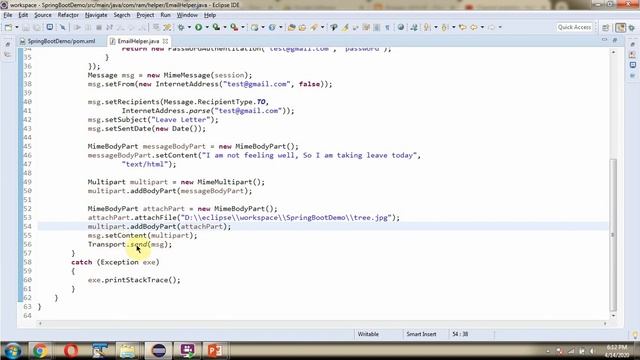This screenshot has width=640, height=360.
Task: Expand the Coverage dropdown arrow
Action: tap(224, 27)
